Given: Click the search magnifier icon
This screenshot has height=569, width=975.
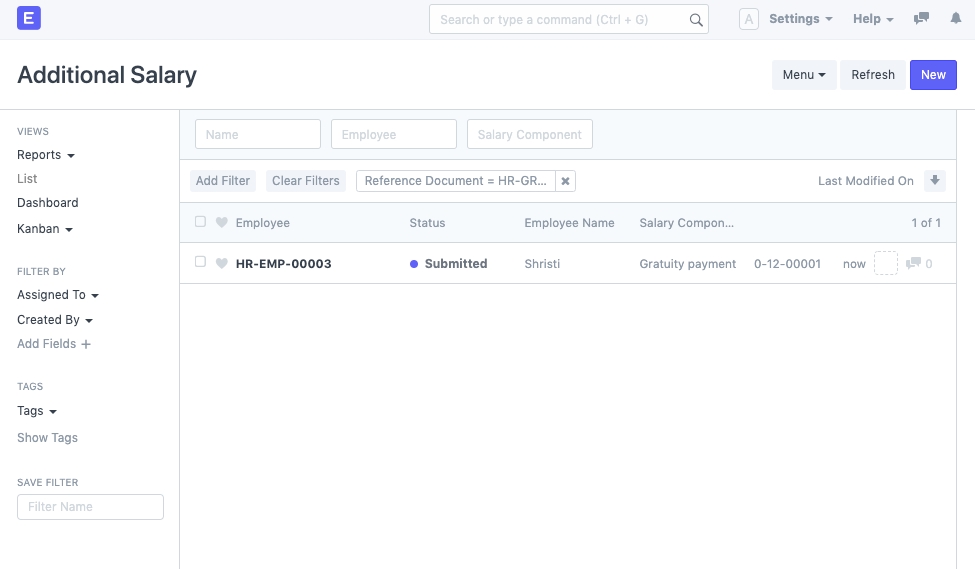Looking at the screenshot, I should [x=696, y=20].
